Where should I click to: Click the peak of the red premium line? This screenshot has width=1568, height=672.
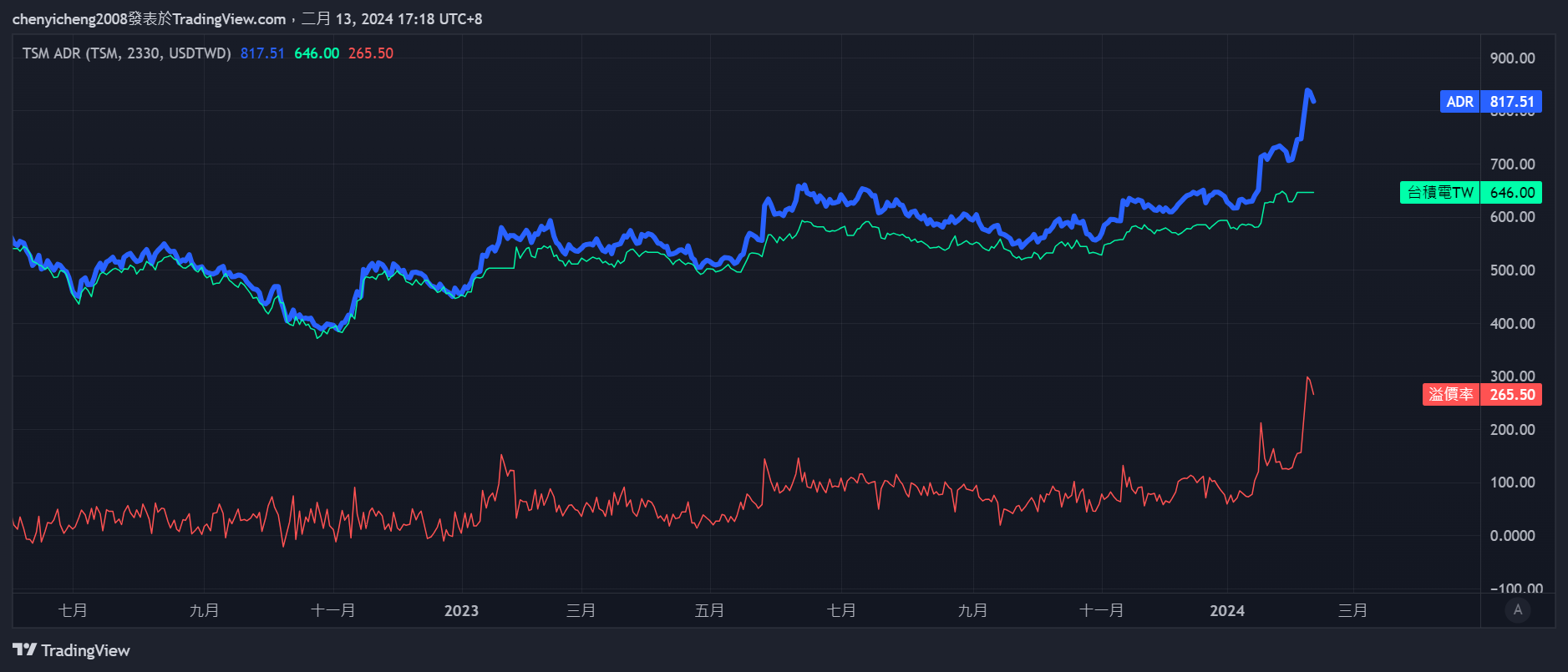[1307, 377]
